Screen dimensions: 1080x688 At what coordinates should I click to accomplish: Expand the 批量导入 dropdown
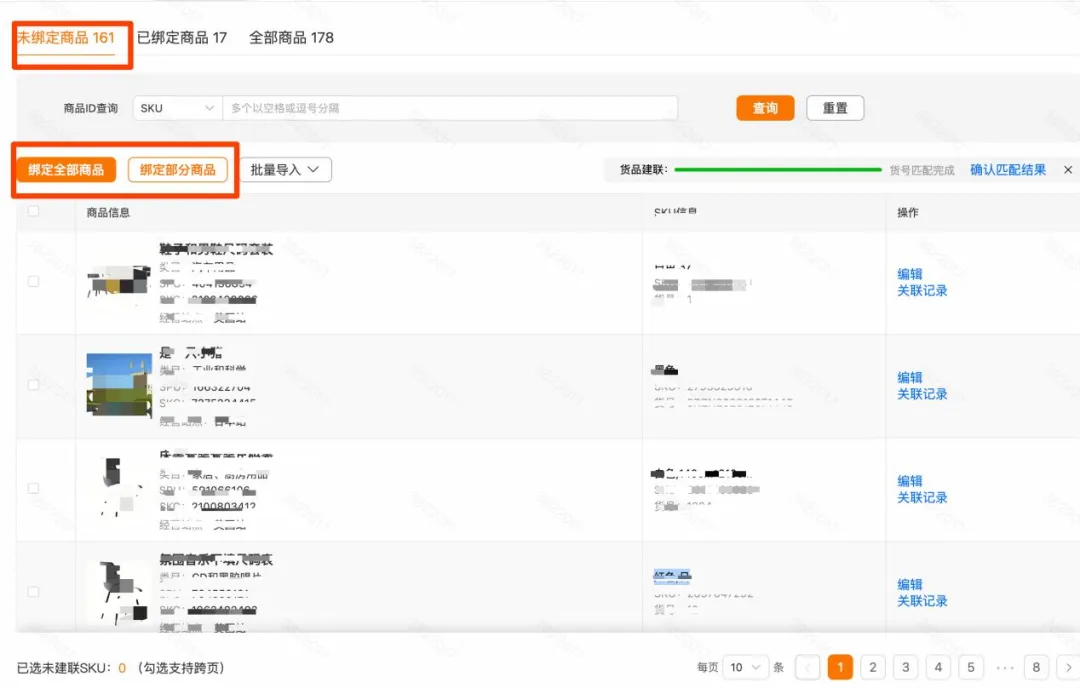pos(285,169)
